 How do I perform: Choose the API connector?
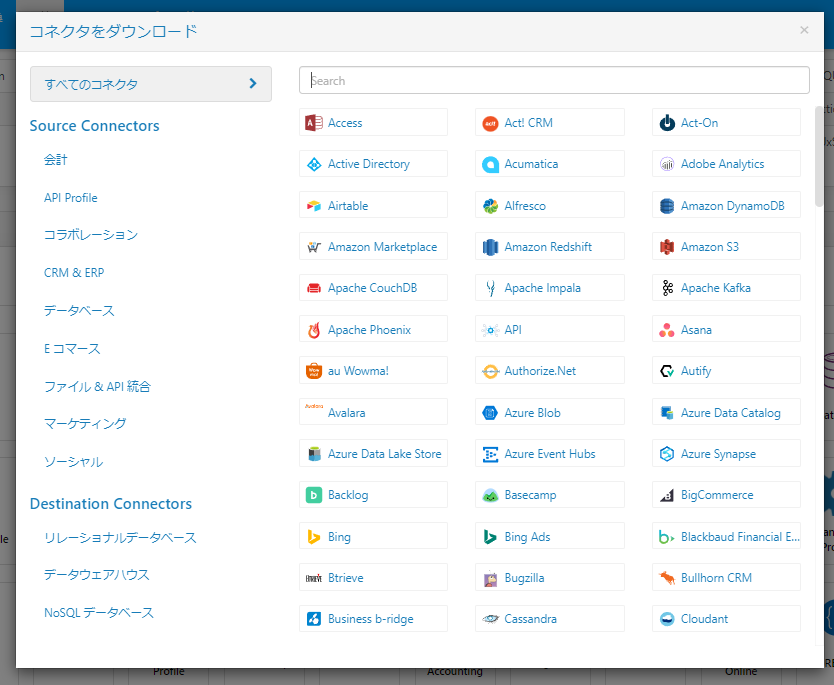pyautogui.click(x=549, y=330)
